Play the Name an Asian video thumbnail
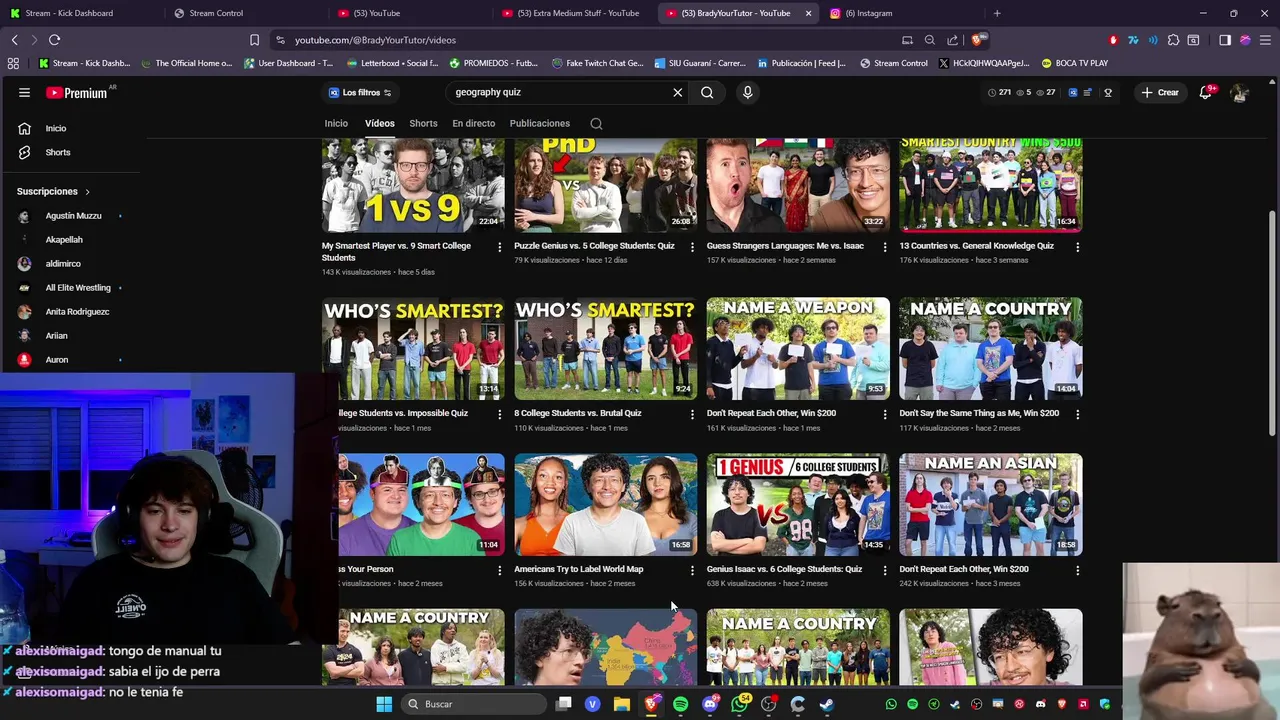 pyautogui.click(x=990, y=504)
